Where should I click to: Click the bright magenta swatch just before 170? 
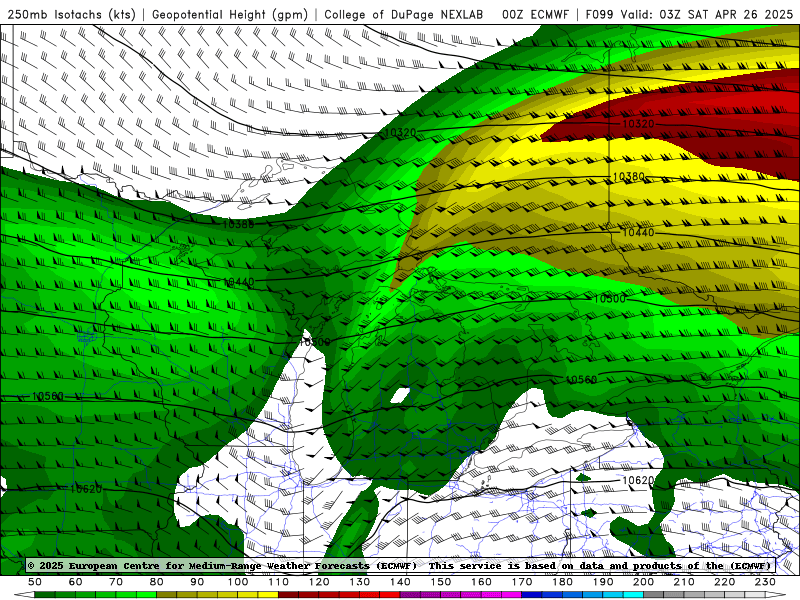[x=512, y=595]
